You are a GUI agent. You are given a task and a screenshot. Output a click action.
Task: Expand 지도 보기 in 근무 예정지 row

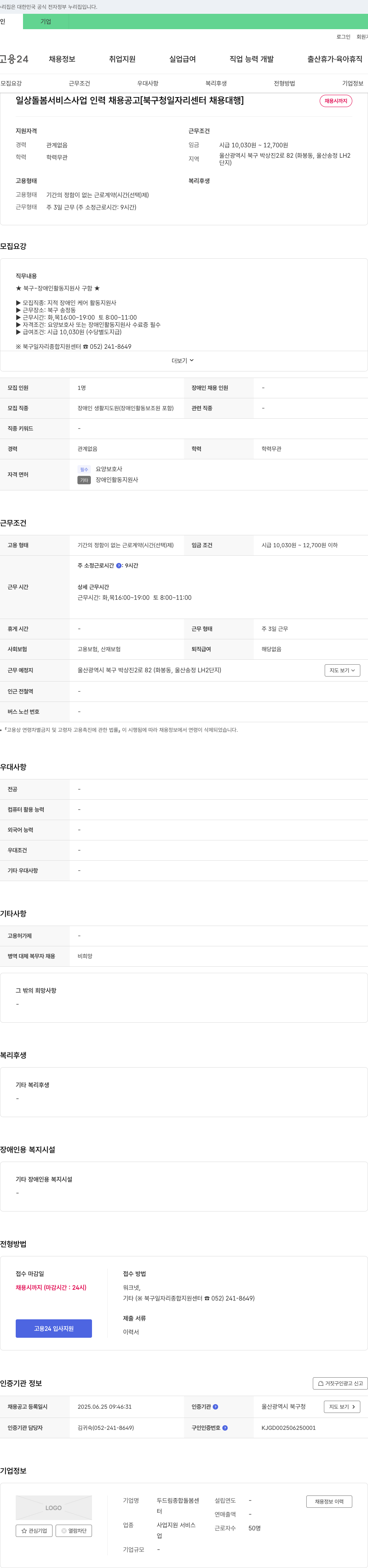coord(342,670)
